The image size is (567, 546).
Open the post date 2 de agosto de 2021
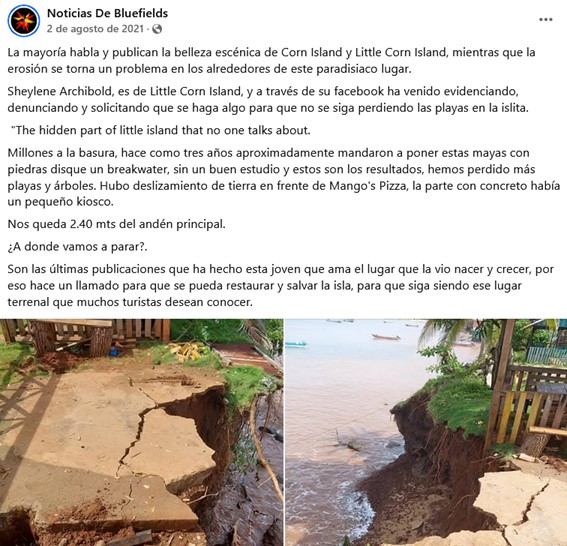pyautogui.click(x=95, y=29)
